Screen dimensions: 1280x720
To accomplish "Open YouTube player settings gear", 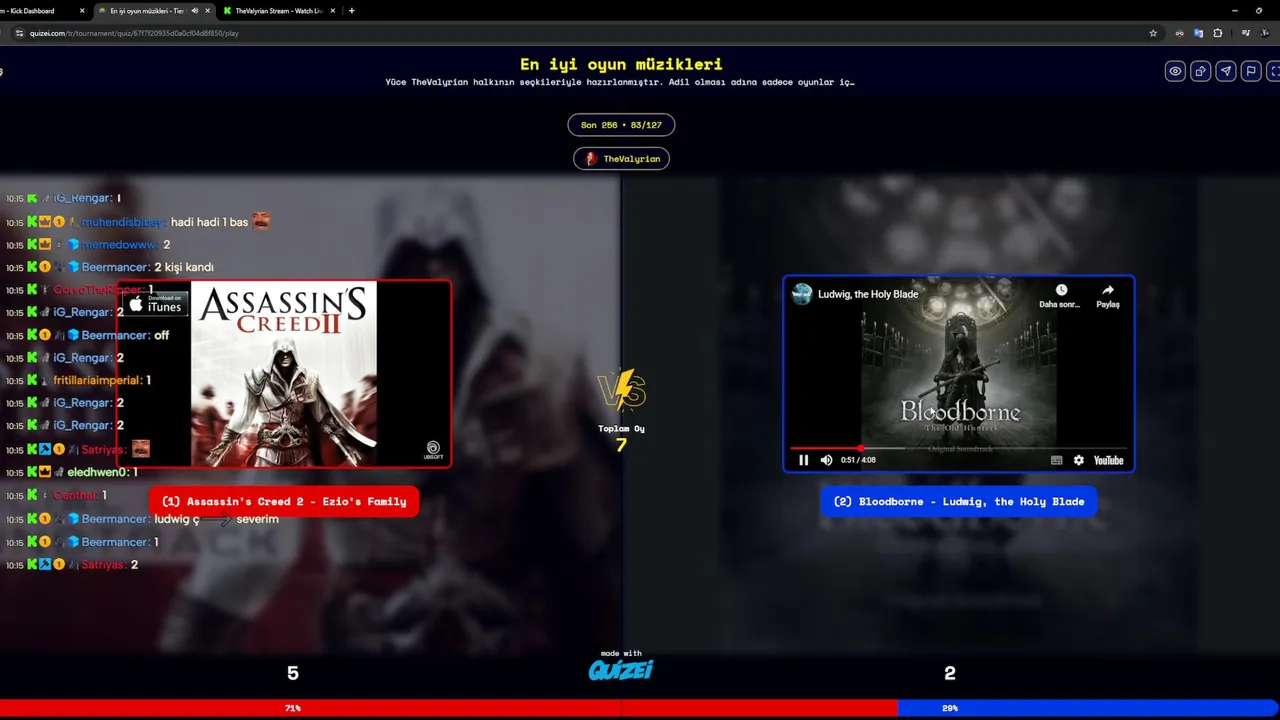I will [1078, 460].
